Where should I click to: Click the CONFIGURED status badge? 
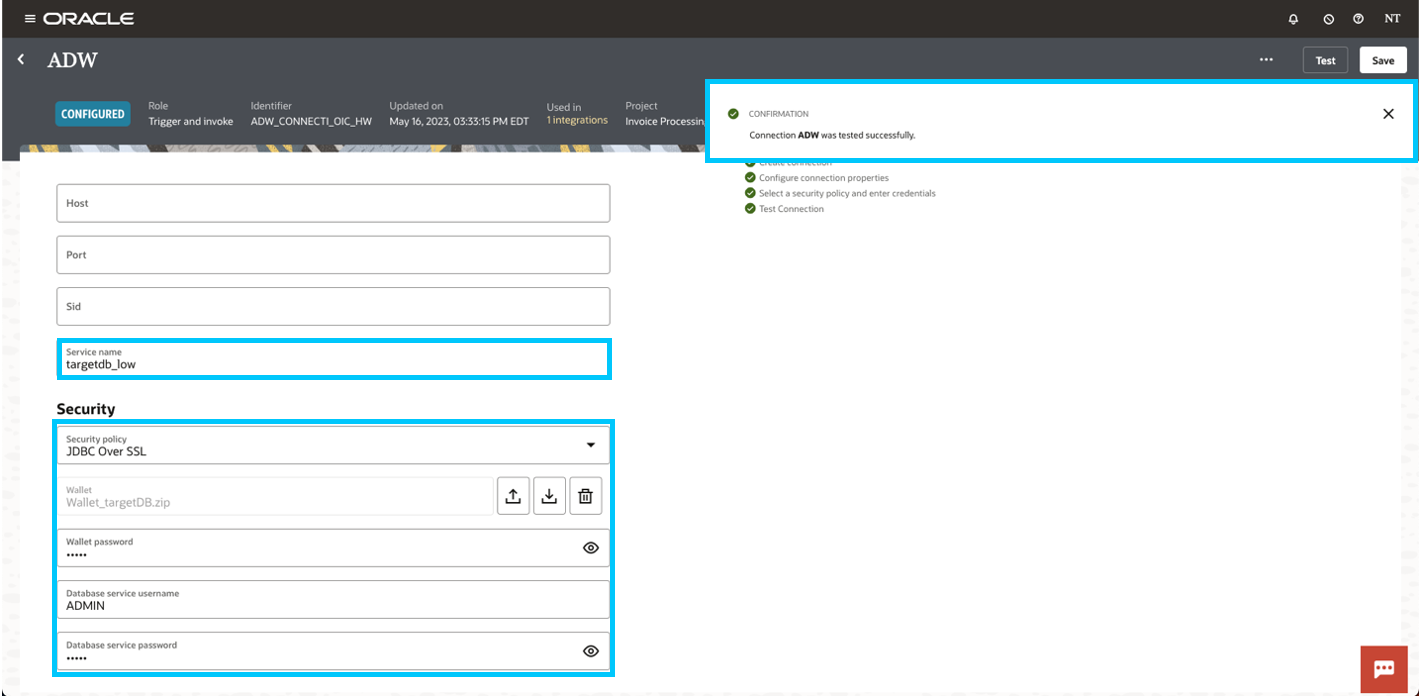point(92,114)
